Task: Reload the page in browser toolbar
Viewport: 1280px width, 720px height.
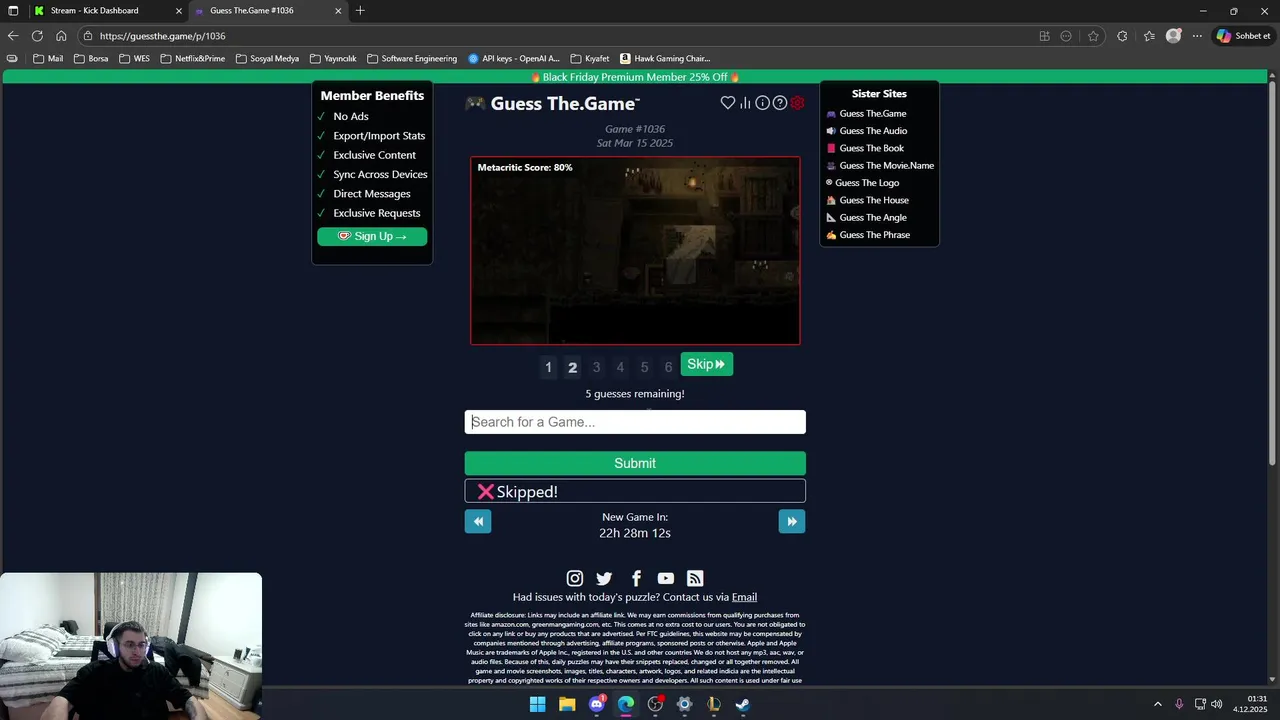Action: (37, 36)
